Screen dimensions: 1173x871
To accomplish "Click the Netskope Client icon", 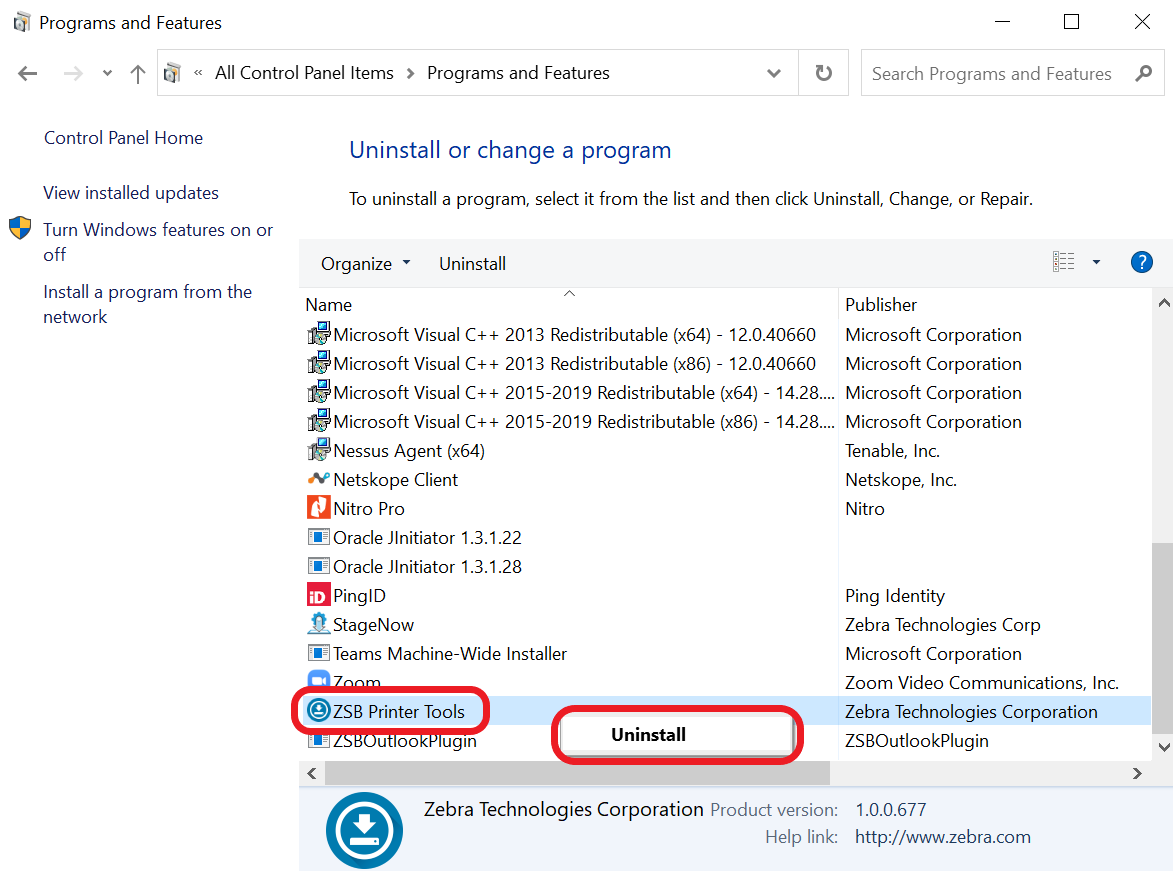I will 318,480.
